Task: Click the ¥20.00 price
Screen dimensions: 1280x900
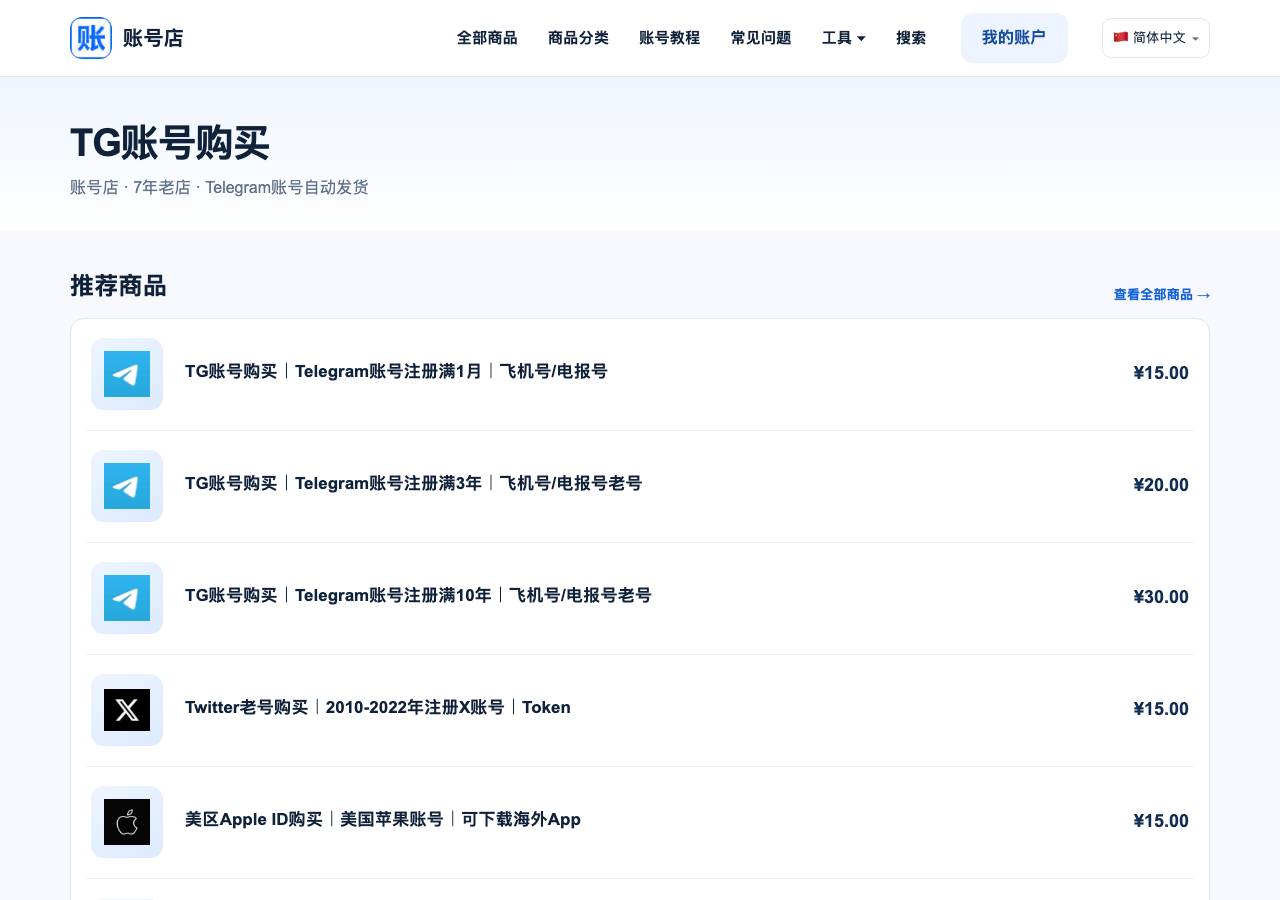Action: [1161, 485]
